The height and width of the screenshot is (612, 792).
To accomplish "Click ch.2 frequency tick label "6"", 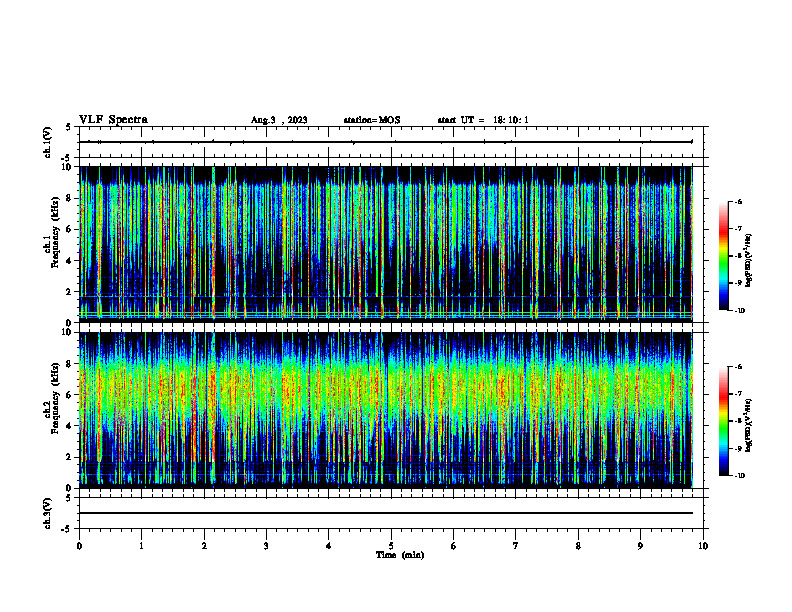I will [x=69, y=395].
